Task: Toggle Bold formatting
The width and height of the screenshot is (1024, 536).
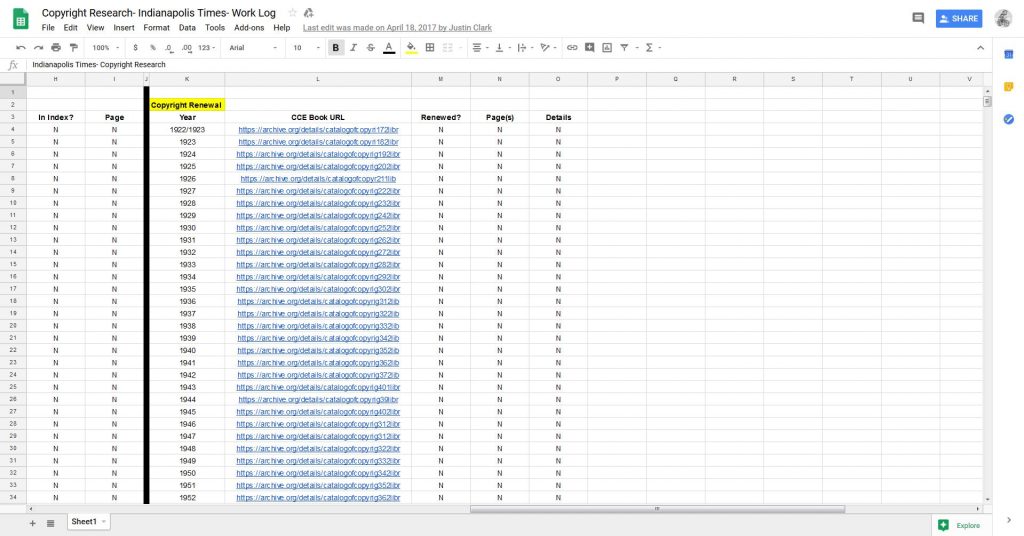Action: 336,48
